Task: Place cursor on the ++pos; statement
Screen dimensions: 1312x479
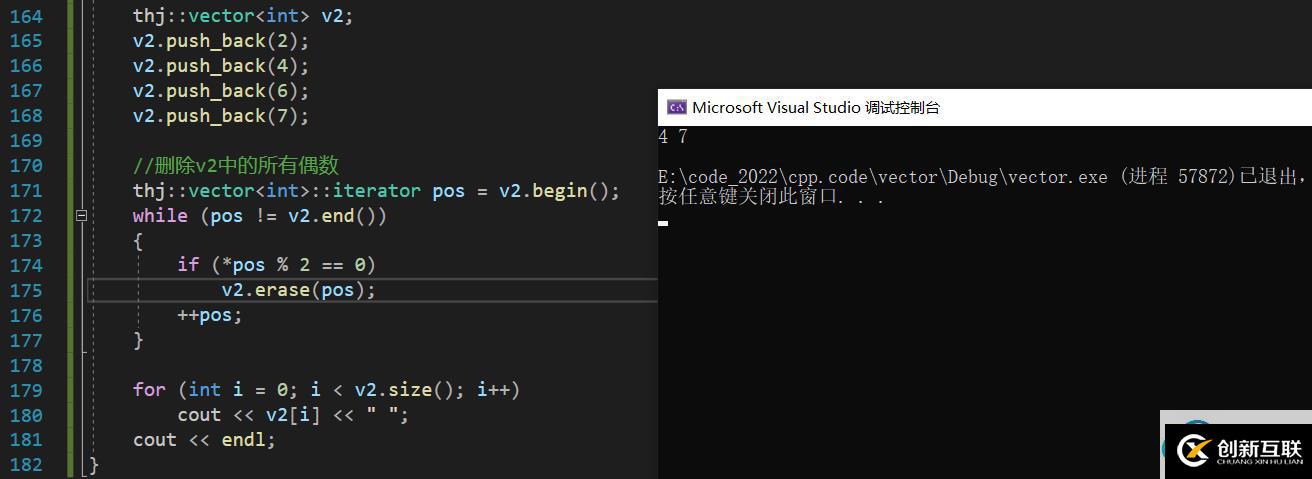Action: point(210,315)
